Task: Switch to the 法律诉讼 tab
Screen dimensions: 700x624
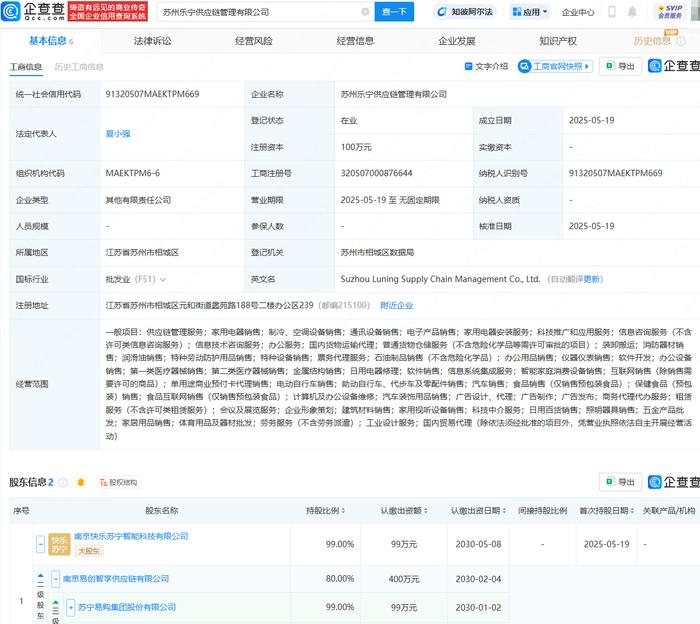Action: (x=152, y=41)
